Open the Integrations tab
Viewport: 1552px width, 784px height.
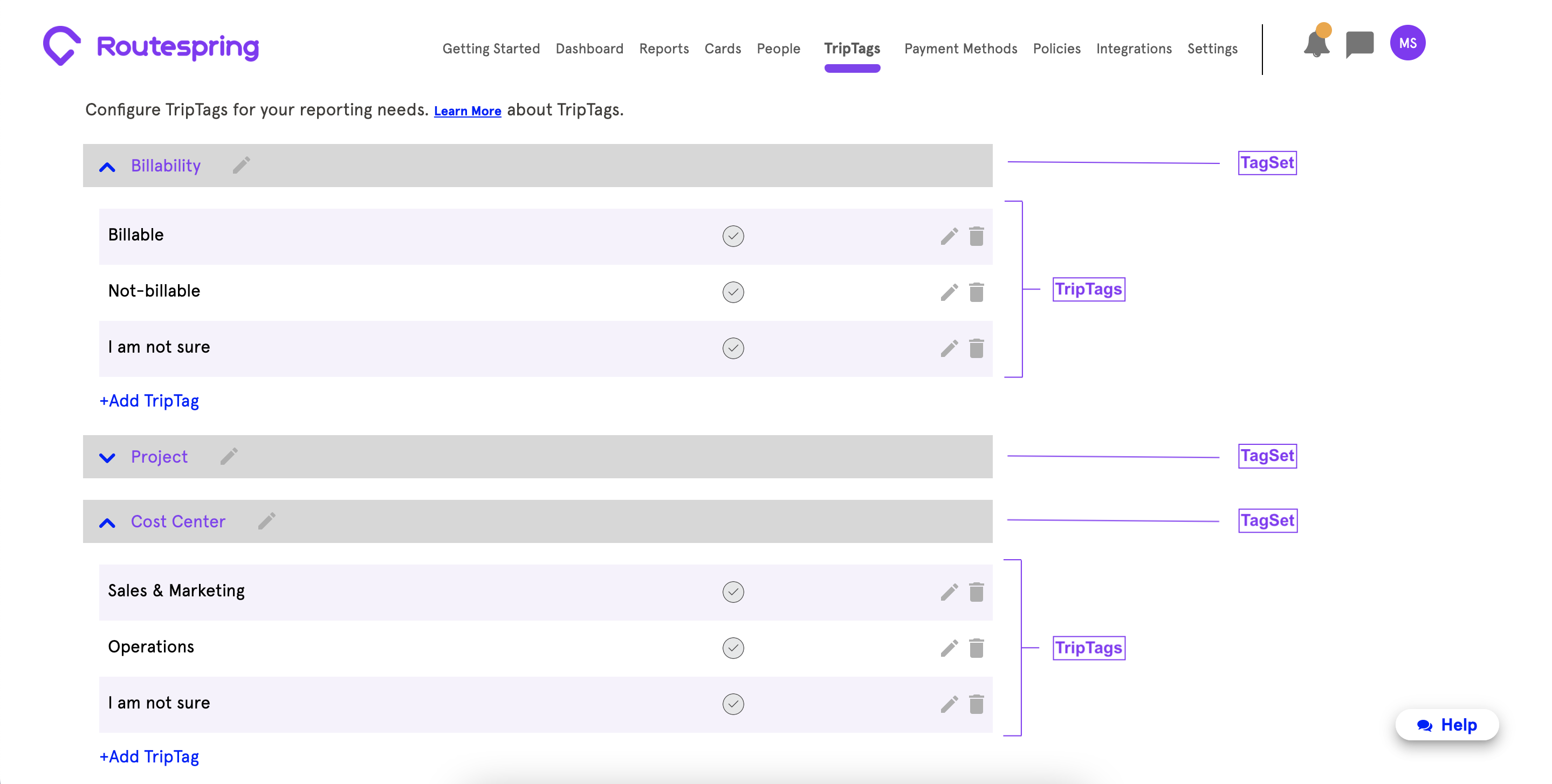pyautogui.click(x=1134, y=48)
